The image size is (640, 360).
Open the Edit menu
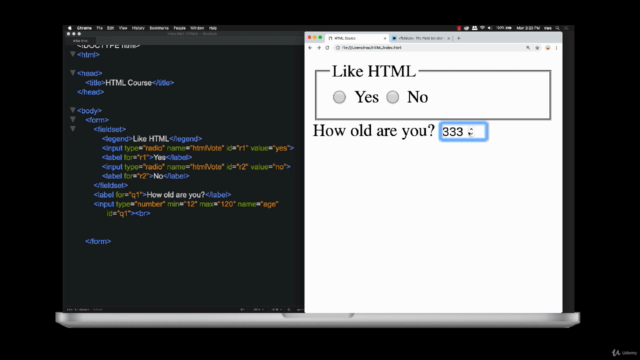click(111, 28)
